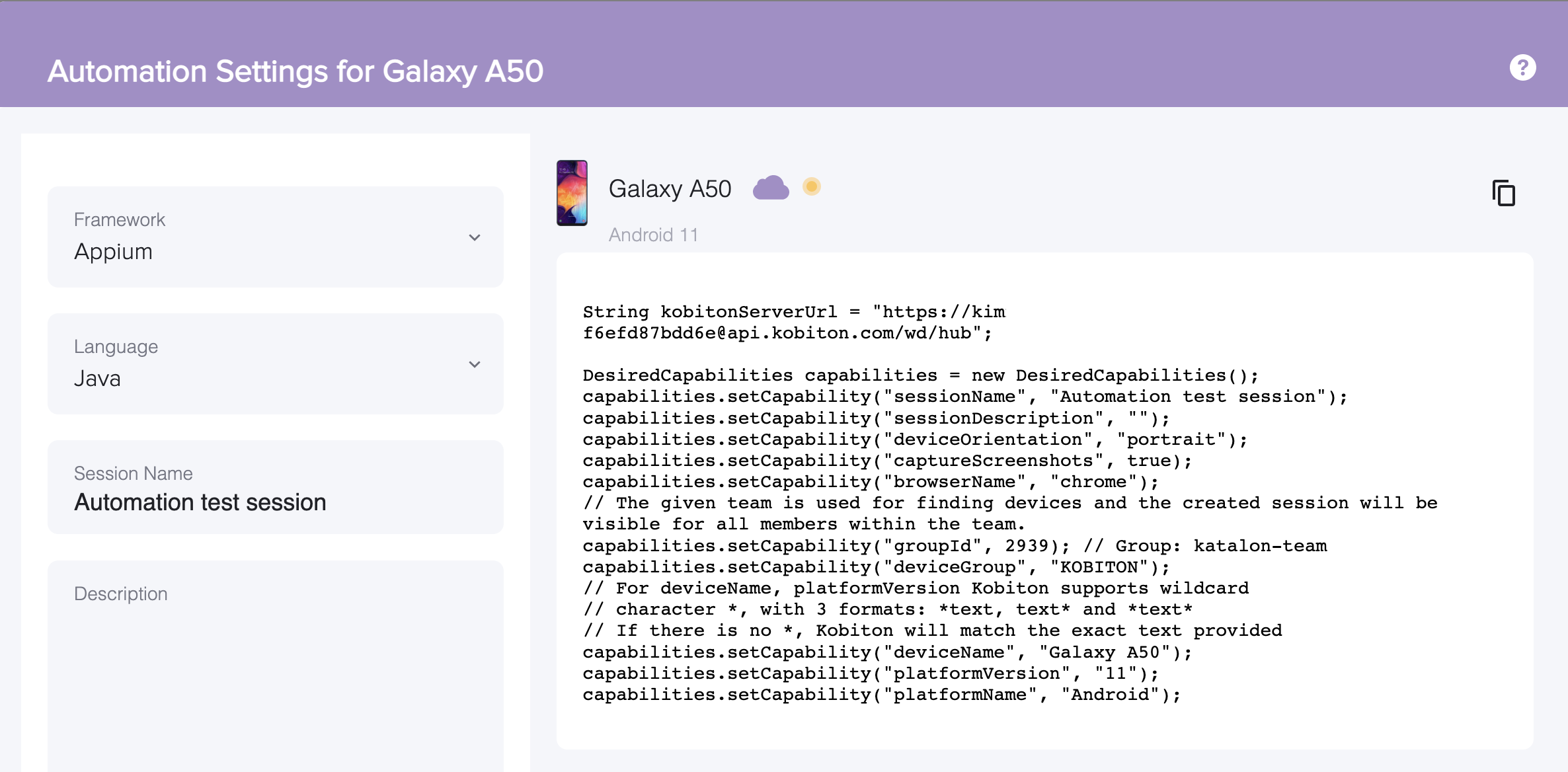This screenshot has height=772, width=1568.
Task: Click the Android 11 version label
Action: [x=653, y=235]
